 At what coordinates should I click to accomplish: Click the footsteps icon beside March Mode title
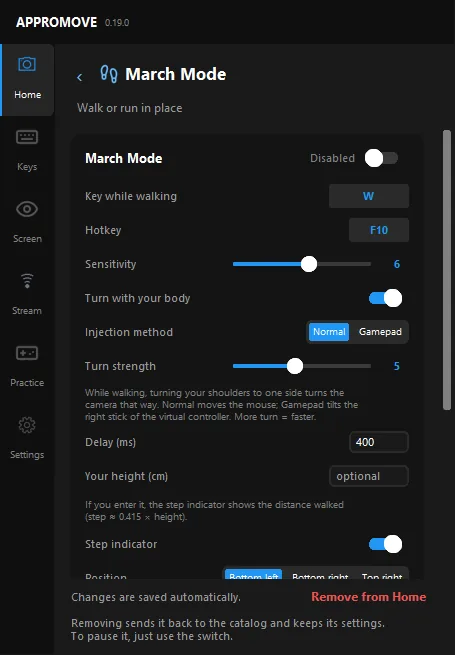click(109, 74)
